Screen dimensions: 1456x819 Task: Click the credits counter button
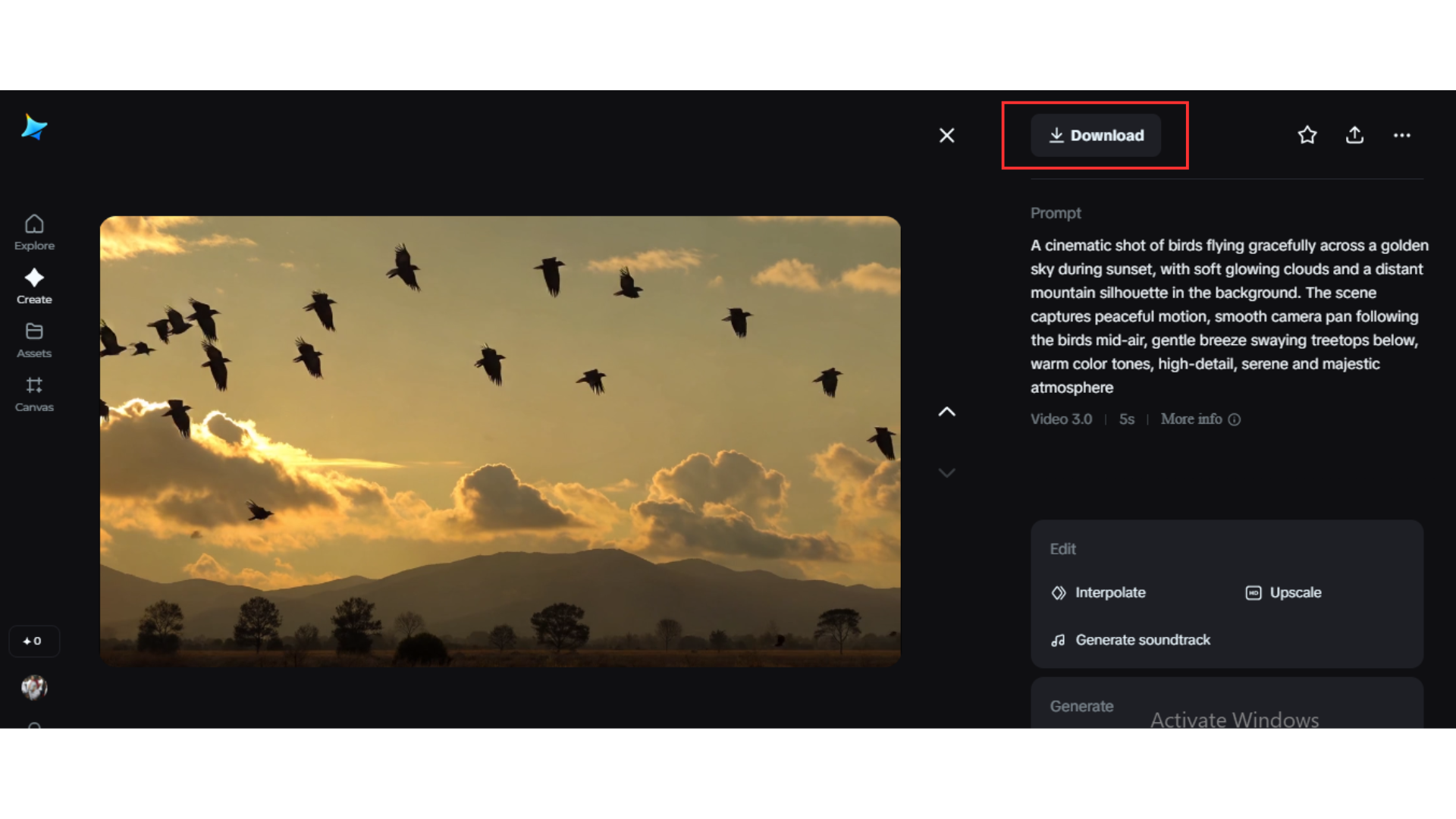point(34,641)
